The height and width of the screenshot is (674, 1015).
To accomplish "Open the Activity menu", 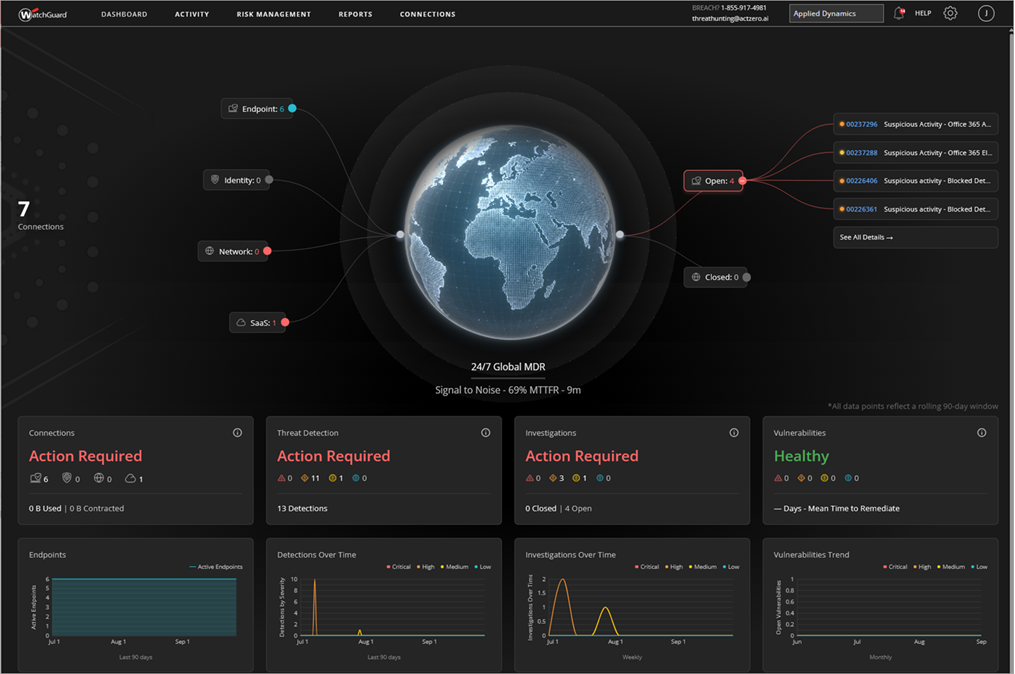I will click(192, 14).
